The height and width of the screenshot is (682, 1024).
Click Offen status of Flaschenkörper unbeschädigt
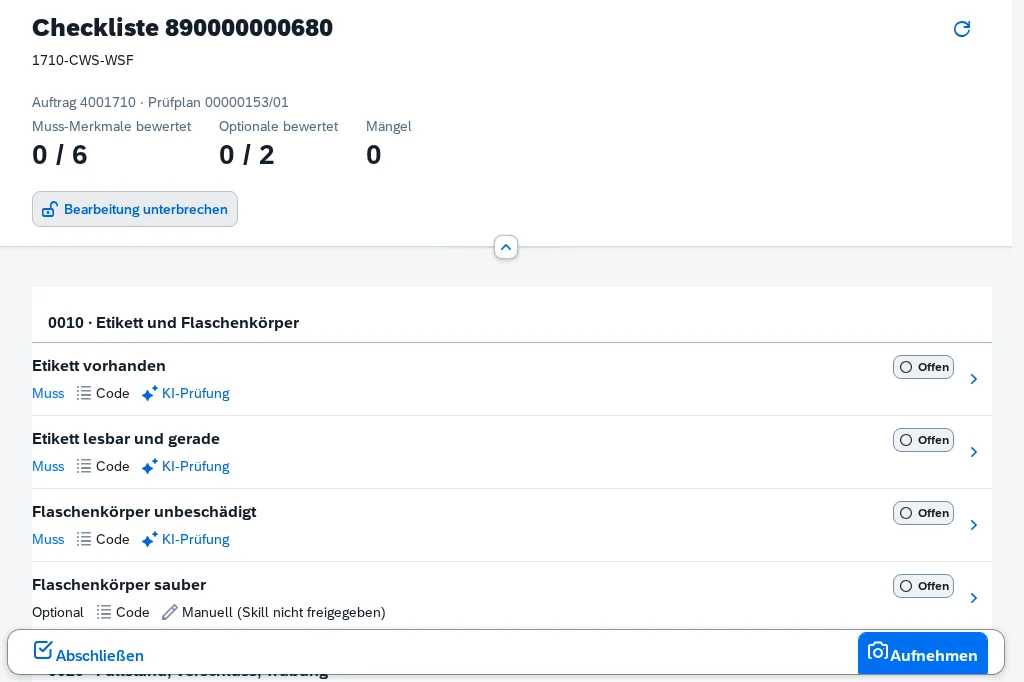(x=923, y=513)
